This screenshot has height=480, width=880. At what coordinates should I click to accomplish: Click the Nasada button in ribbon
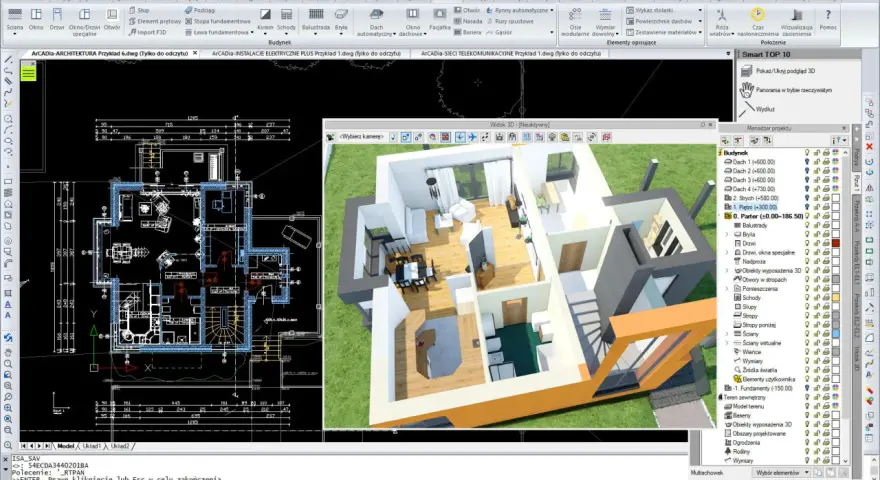click(468, 21)
